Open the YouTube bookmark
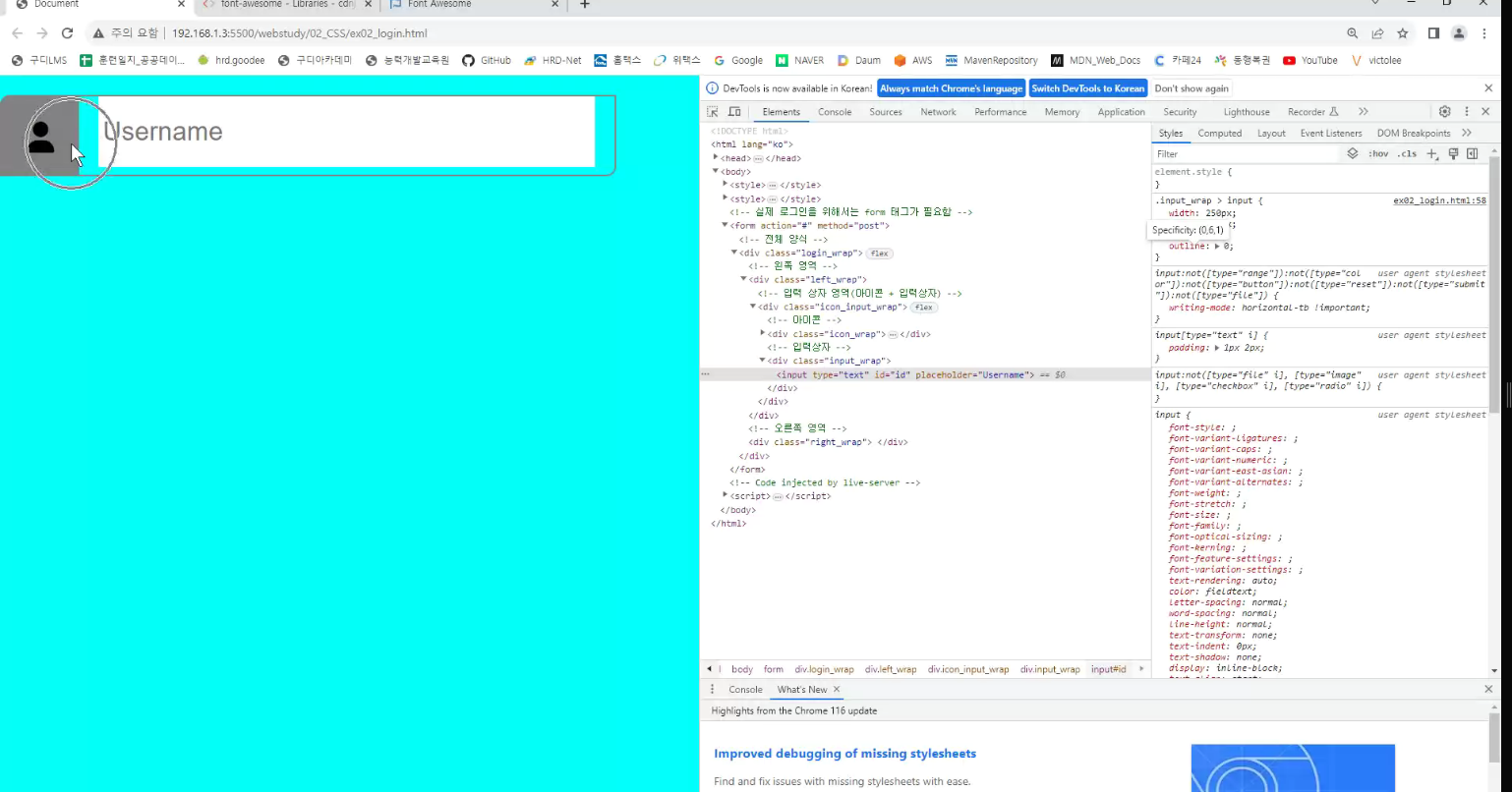Screen dimensions: 1512x792 pos(1310,60)
